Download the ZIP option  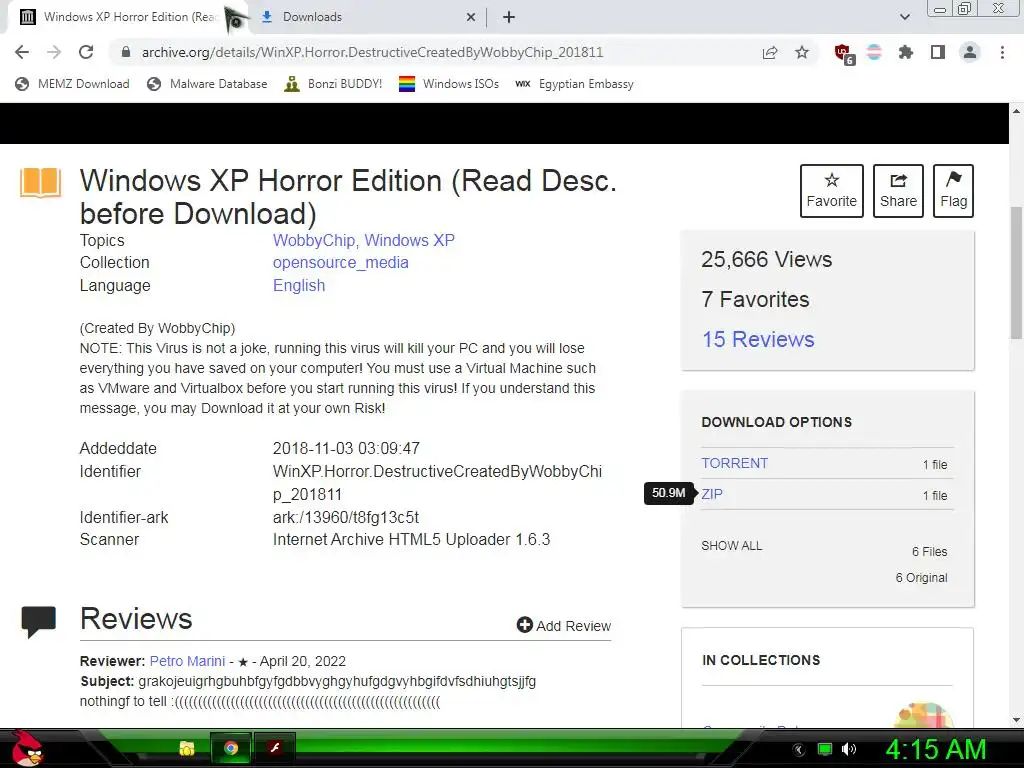(x=712, y=494)
